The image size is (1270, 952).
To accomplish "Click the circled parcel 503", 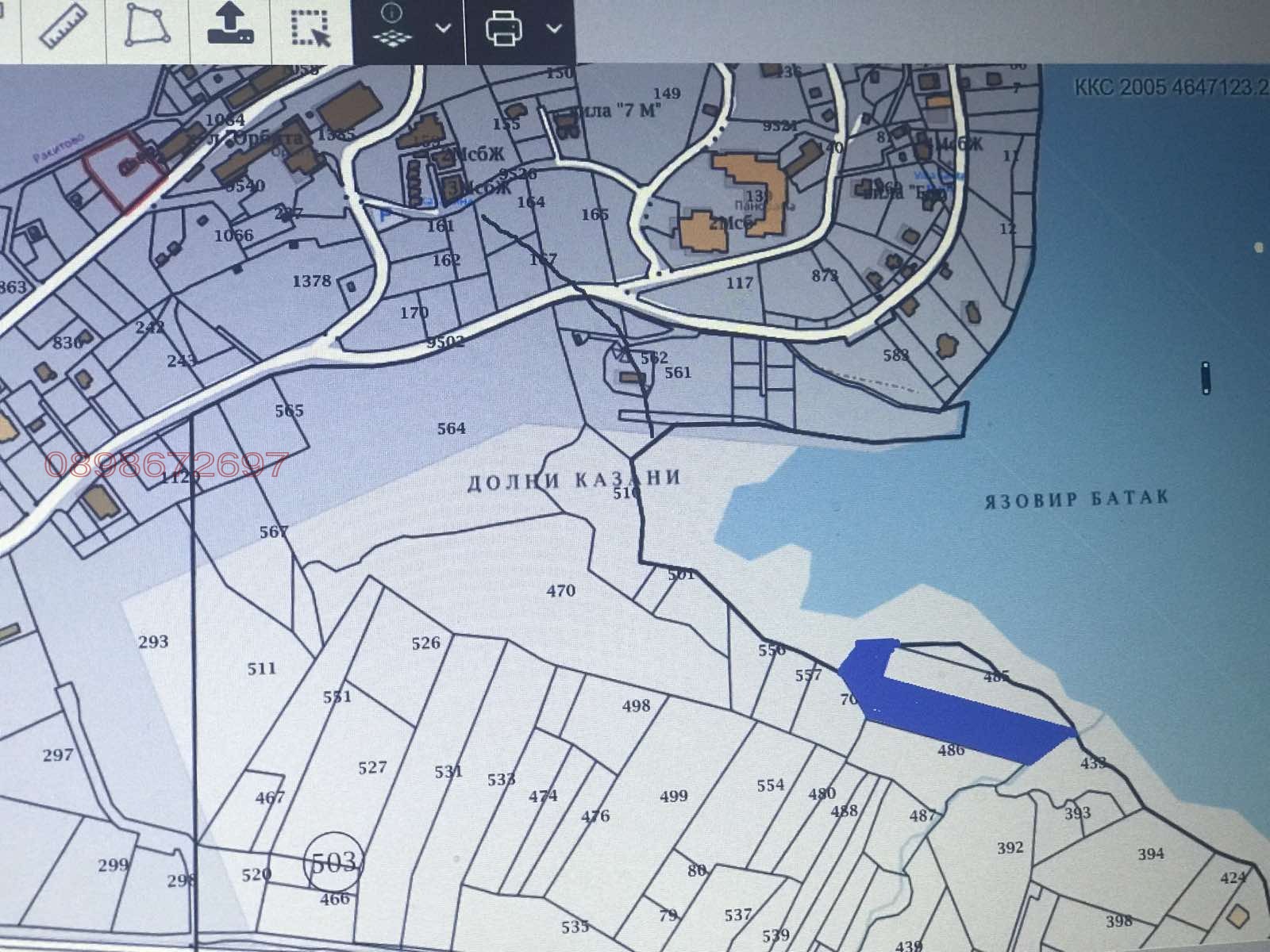I will [x=334, y=861].
